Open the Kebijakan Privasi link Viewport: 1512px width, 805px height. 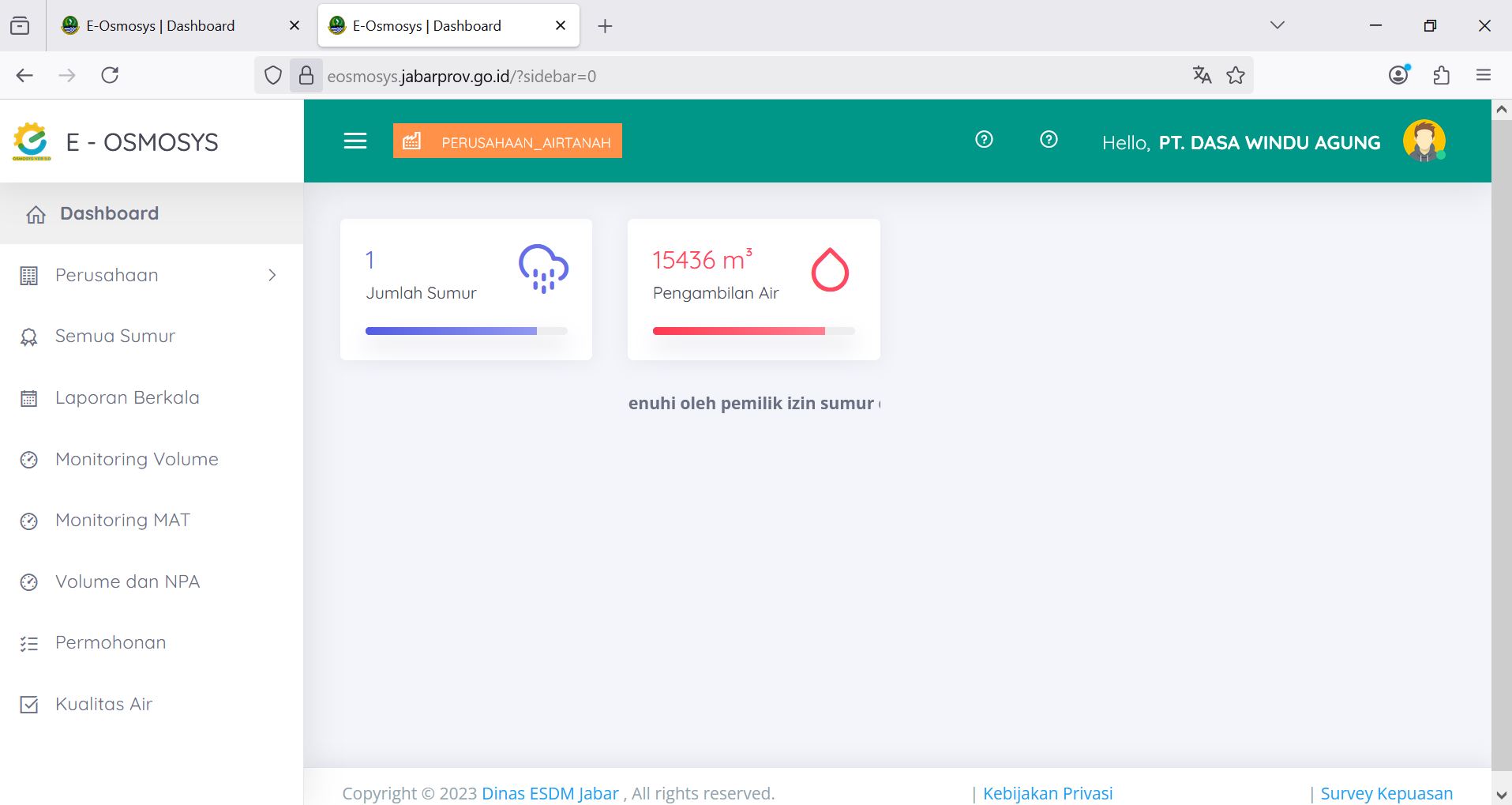1047,793
